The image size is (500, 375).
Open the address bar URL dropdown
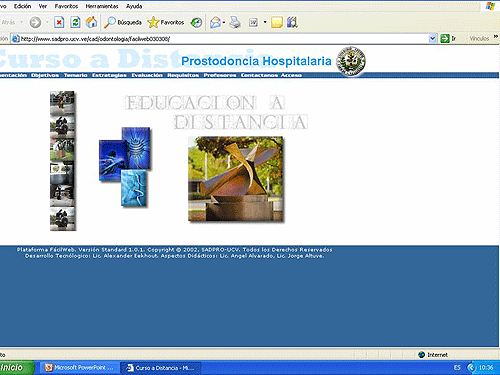(433, 39)
